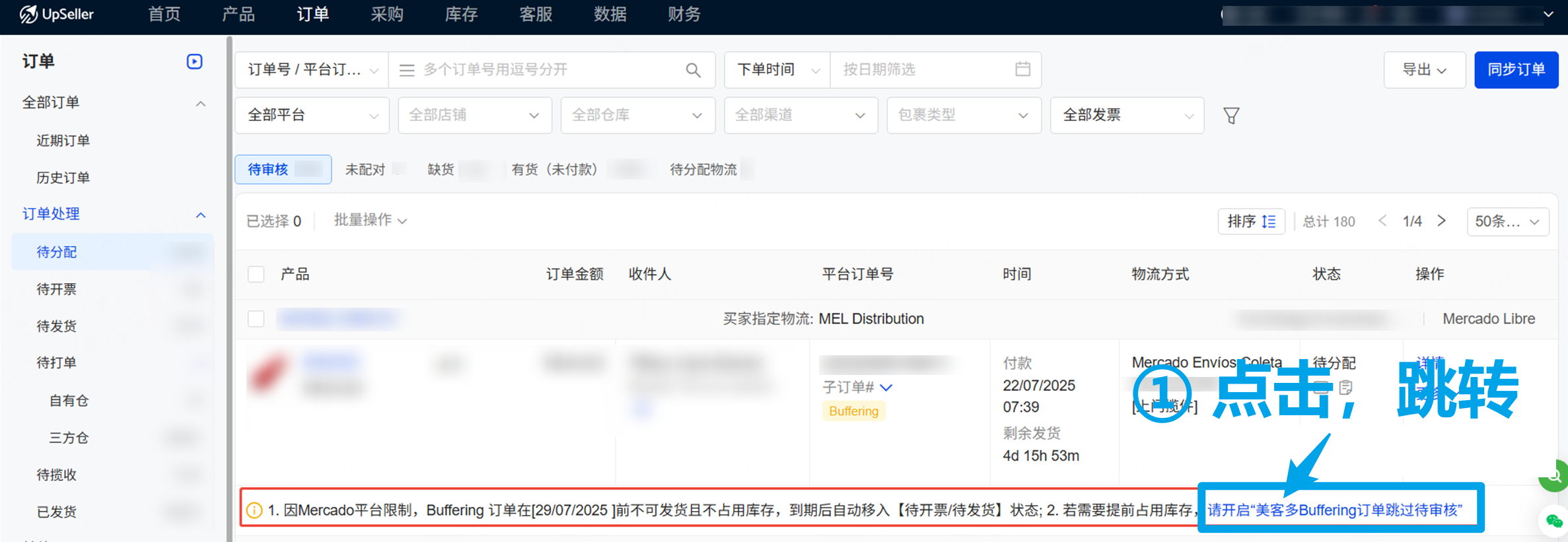Select 已发货 in sidebar
The width and height of the screenshot is (1568, 542).
point(57,512)
